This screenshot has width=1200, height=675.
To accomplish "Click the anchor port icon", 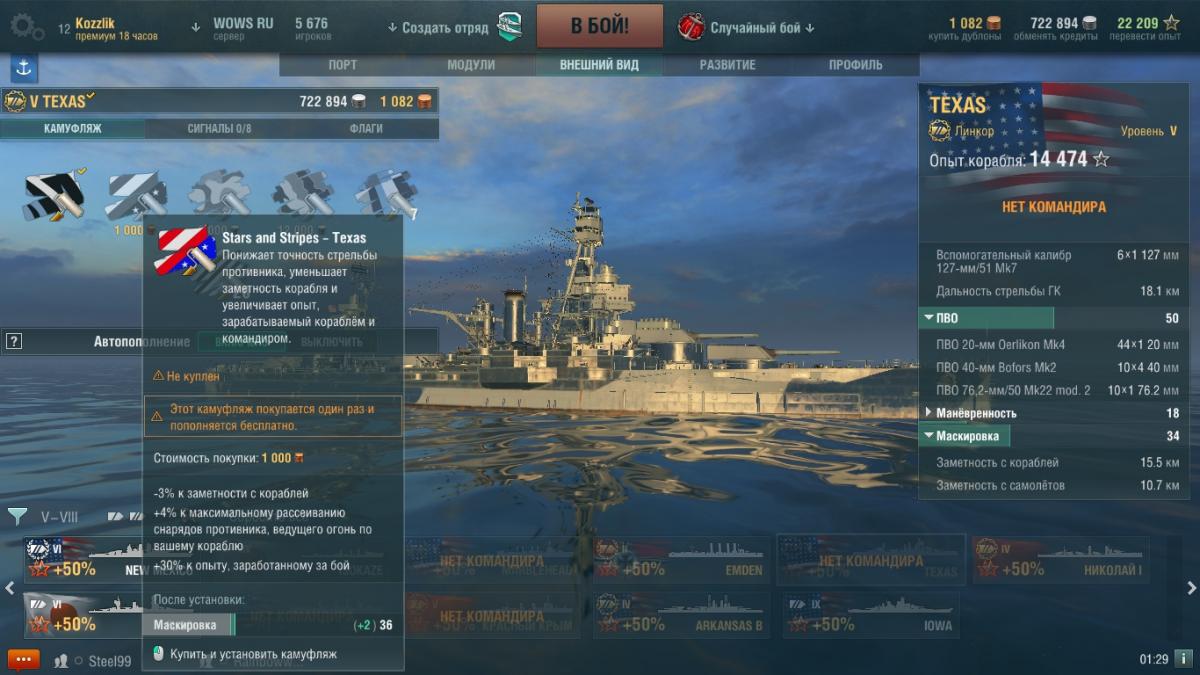I will (x=24, y=68).
